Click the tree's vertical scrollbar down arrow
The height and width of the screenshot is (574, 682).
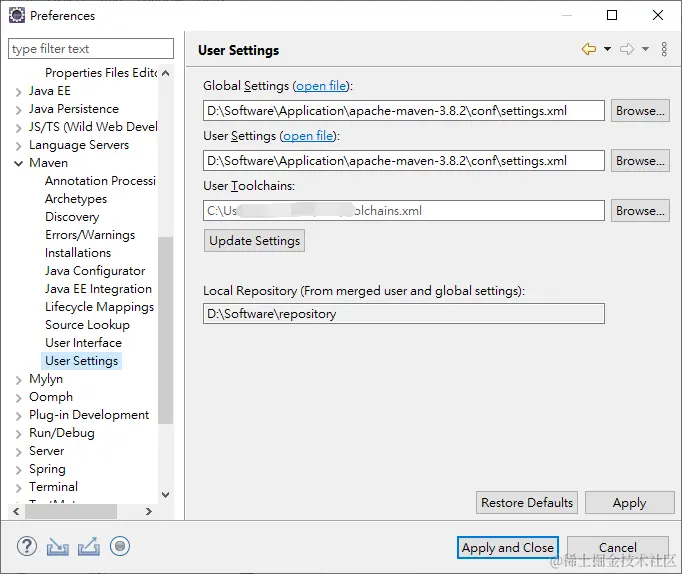click(x=165, y=494)
